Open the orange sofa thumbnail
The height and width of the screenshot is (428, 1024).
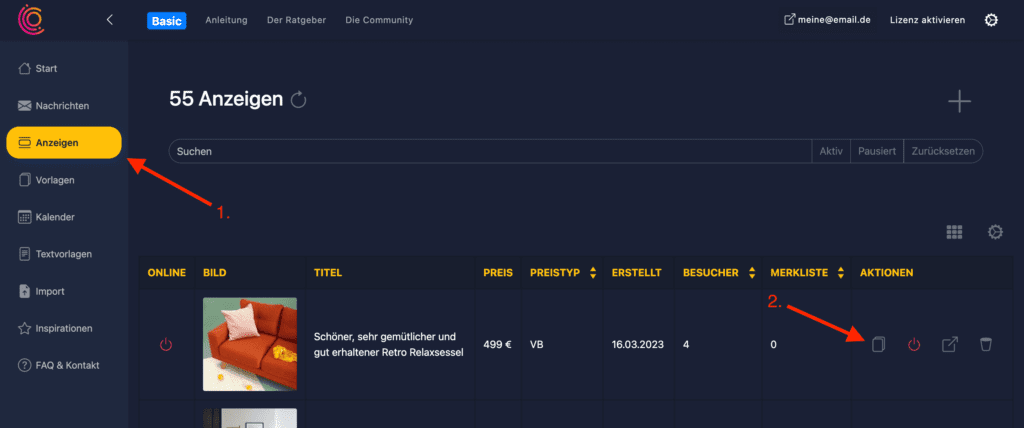(x=249, y=344)
